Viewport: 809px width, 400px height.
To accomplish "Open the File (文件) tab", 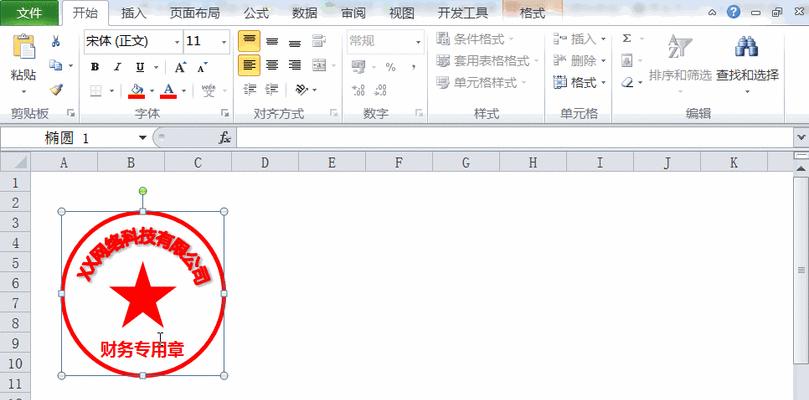I will (29, 13).
